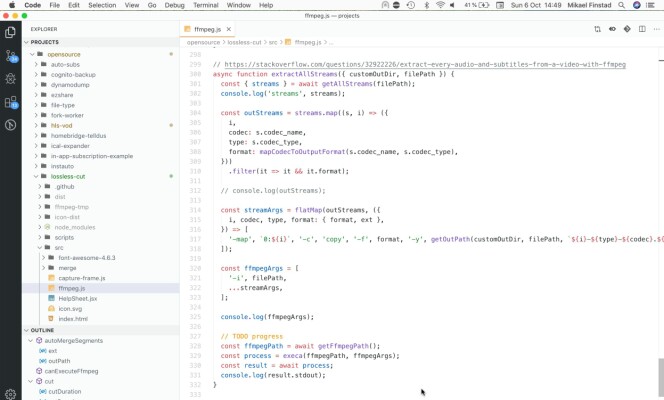This screenshot has height=400, width=664.
Task: Open the GitLens view in activity bar
Action: coord(10,125)
